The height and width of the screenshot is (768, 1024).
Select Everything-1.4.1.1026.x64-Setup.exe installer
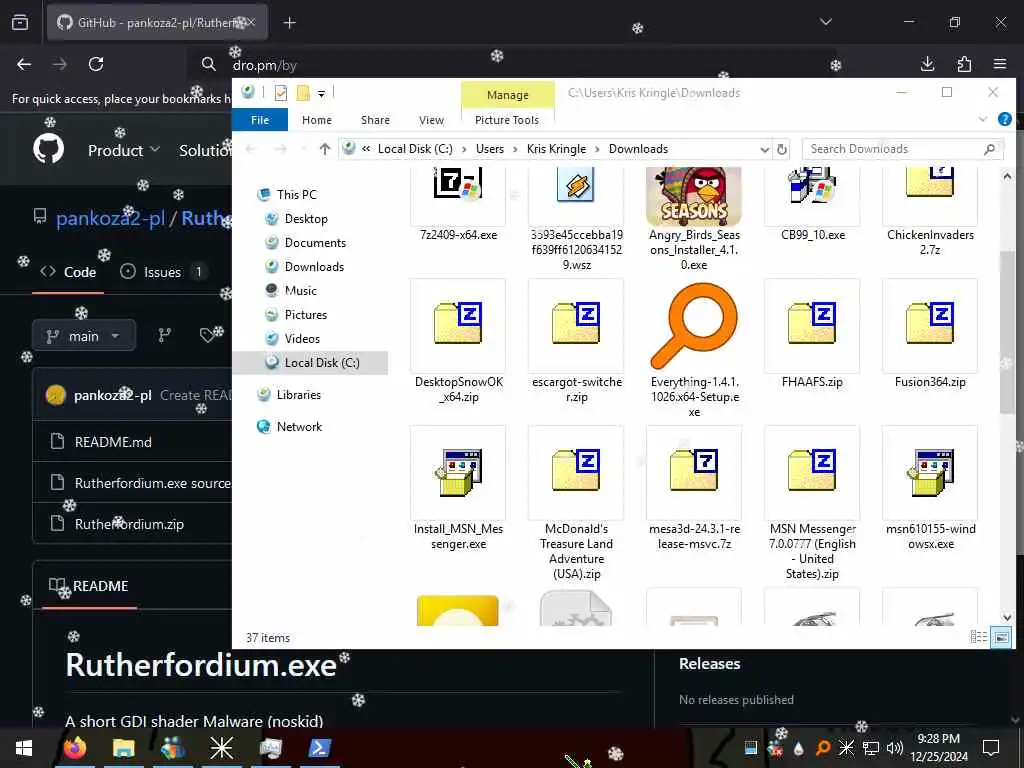point(694,349)
